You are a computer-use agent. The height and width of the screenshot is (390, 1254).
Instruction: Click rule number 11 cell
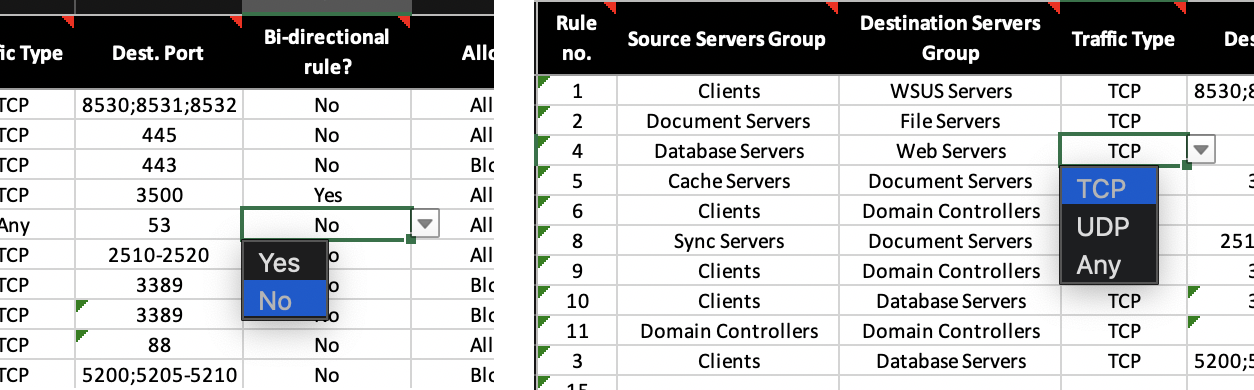[x=577, y=331]
